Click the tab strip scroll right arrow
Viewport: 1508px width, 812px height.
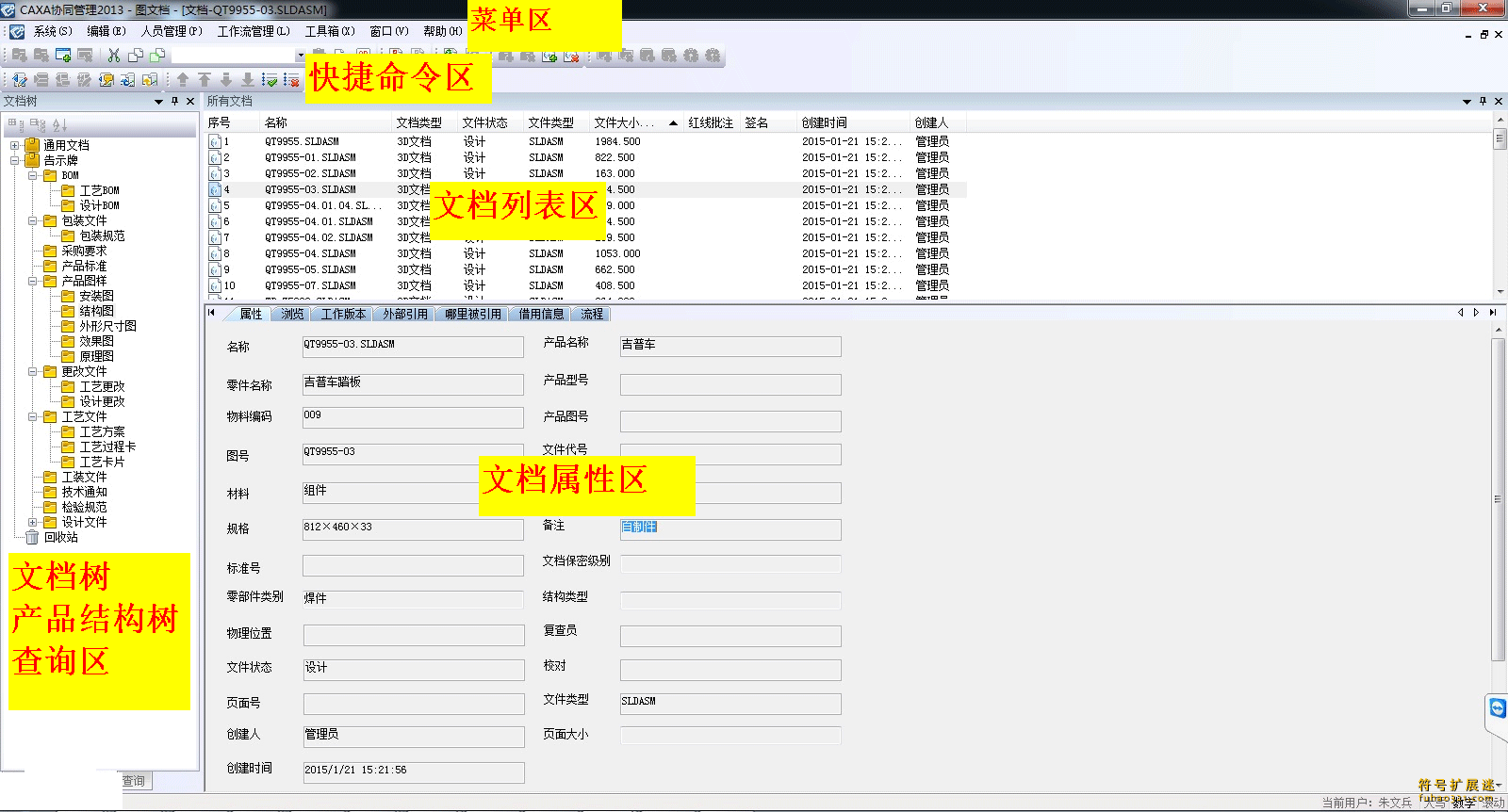1476,312
